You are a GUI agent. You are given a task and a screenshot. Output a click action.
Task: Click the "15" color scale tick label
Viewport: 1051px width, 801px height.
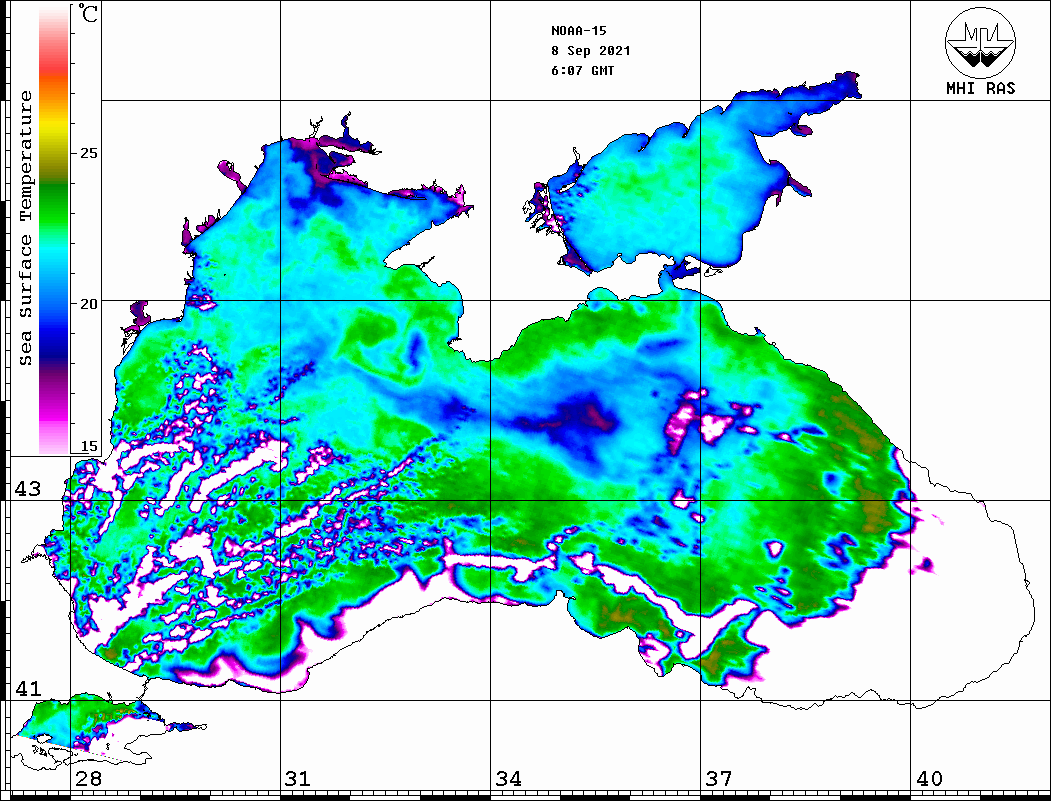89,446
